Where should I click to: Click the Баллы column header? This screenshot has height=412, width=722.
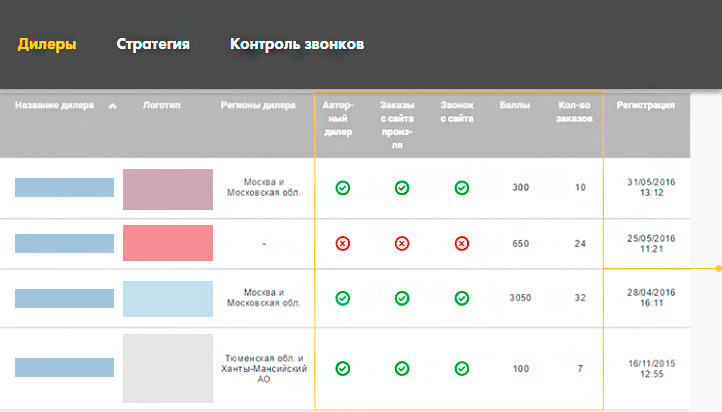[x=514, y=104]
